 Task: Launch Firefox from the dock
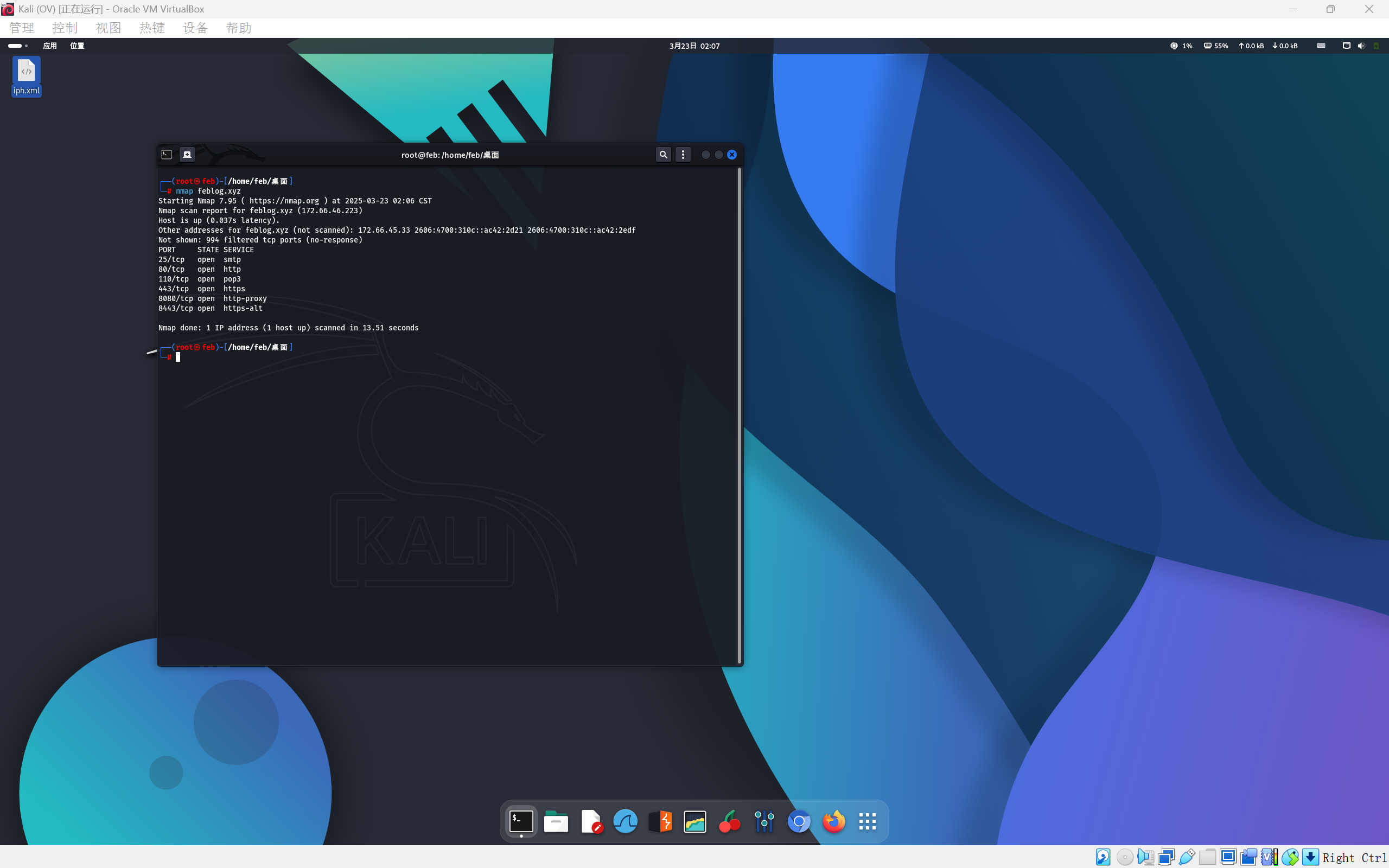coord(833,821)
